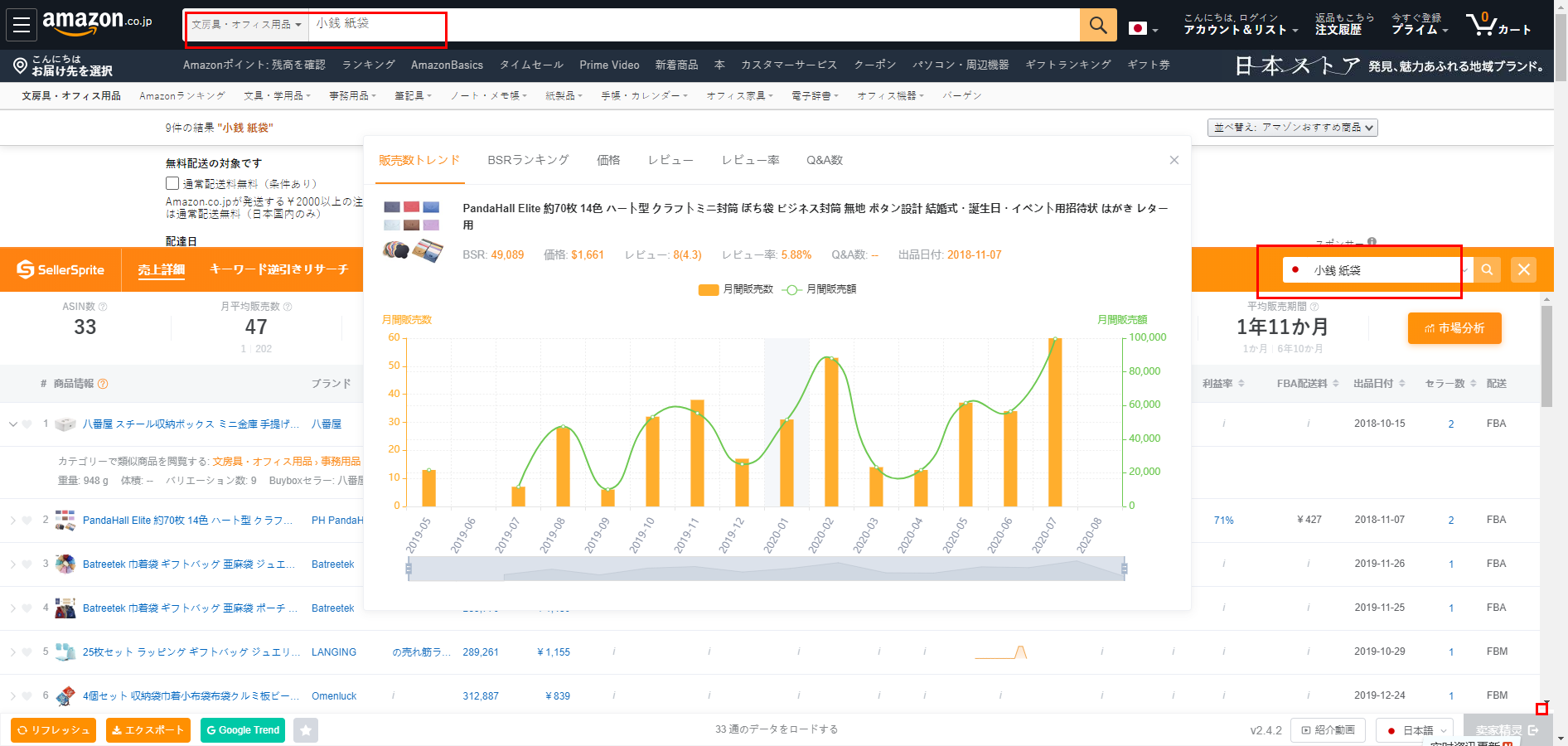Favorite the Omenluck product heart

pos(27,696)
